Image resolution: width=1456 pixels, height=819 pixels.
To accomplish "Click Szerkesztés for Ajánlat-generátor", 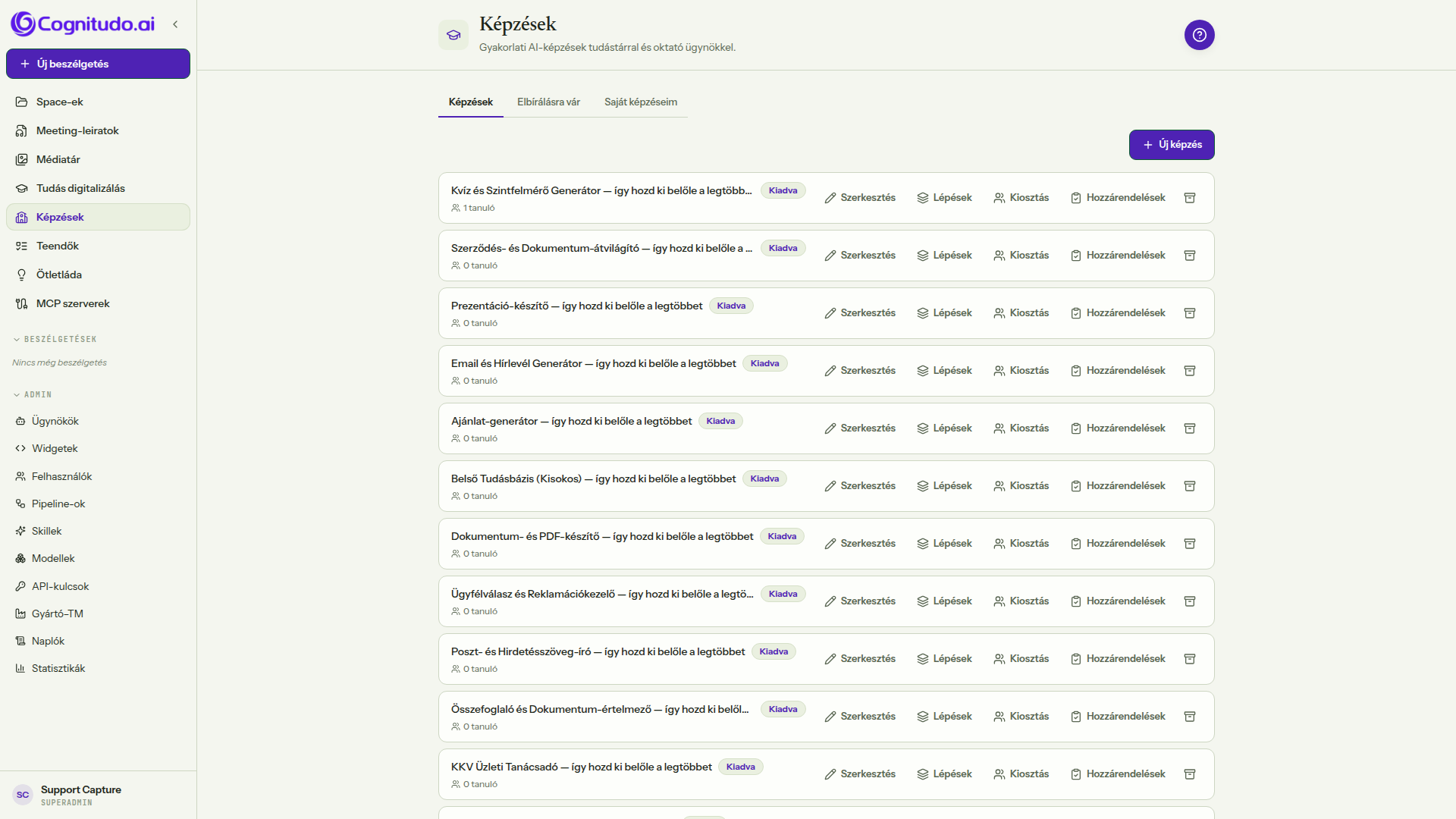I will 860,428.
